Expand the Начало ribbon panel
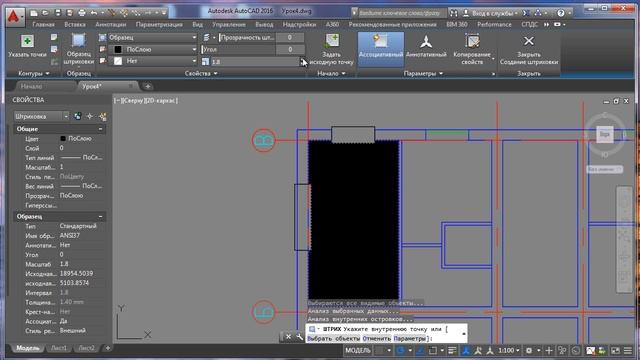This screenshot has width=640, height=360. [x=331, y=73]
